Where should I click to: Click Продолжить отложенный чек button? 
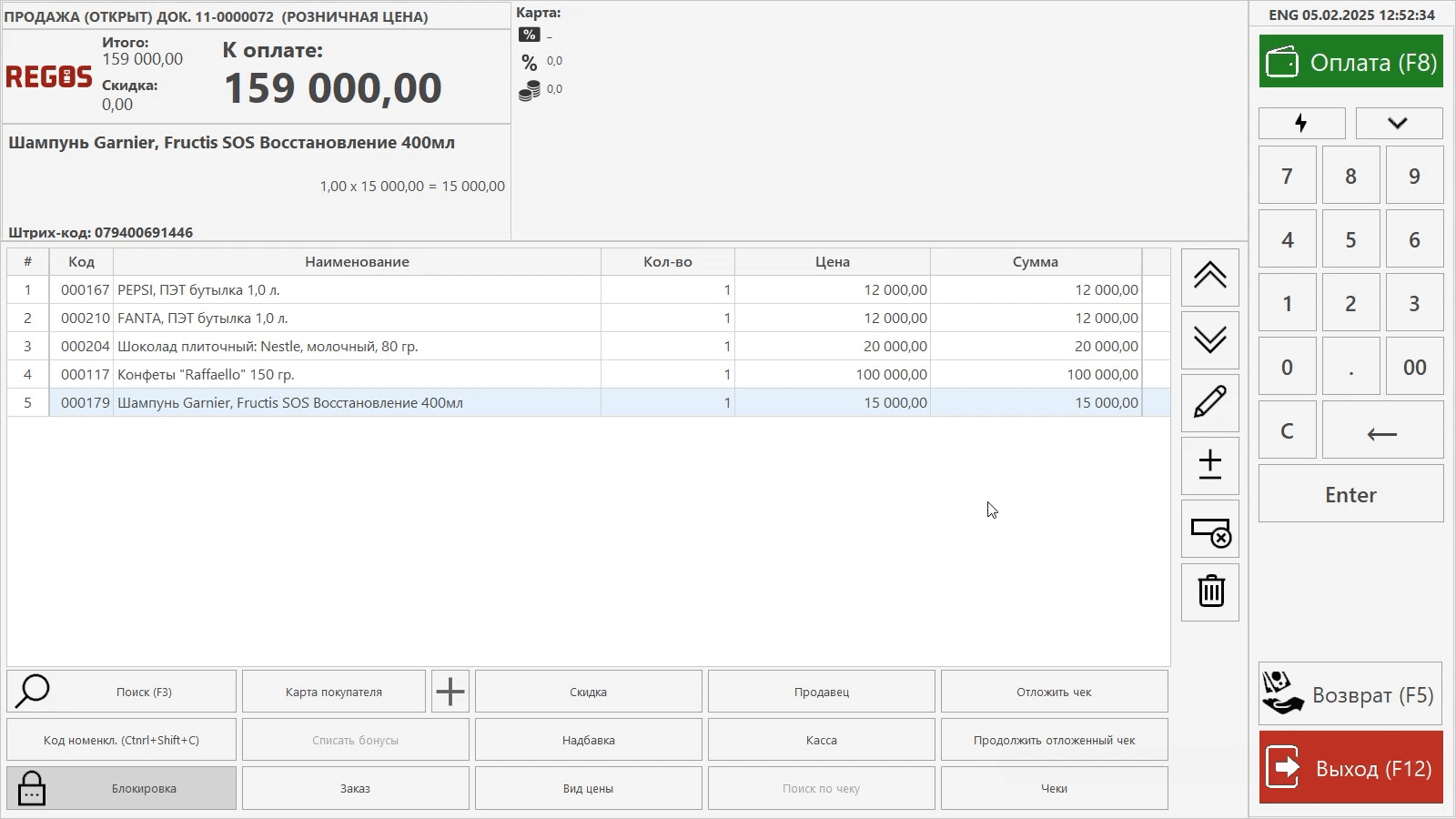tap(1054, 740)
